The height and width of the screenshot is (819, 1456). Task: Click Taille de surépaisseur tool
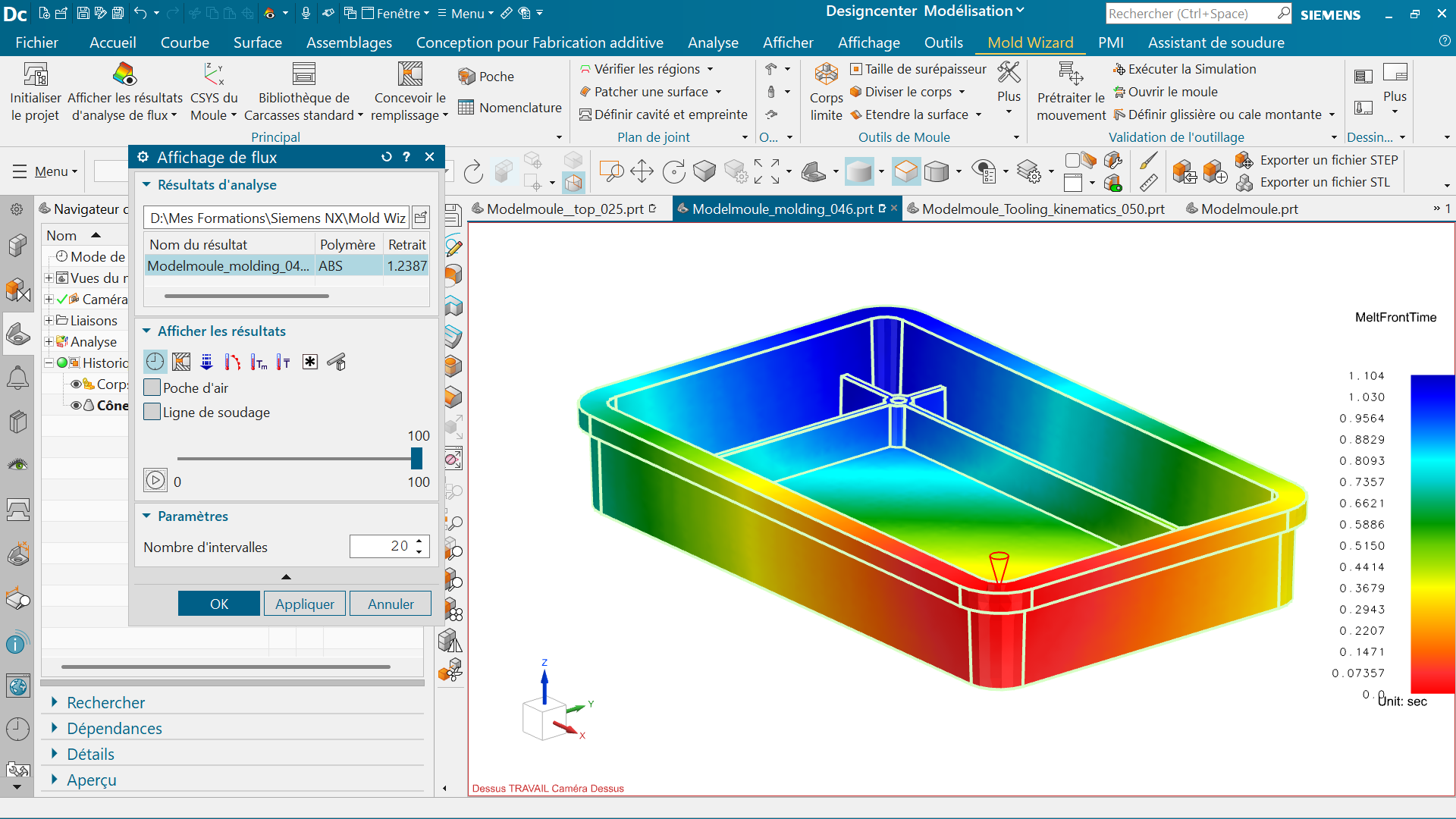[918, 69]
